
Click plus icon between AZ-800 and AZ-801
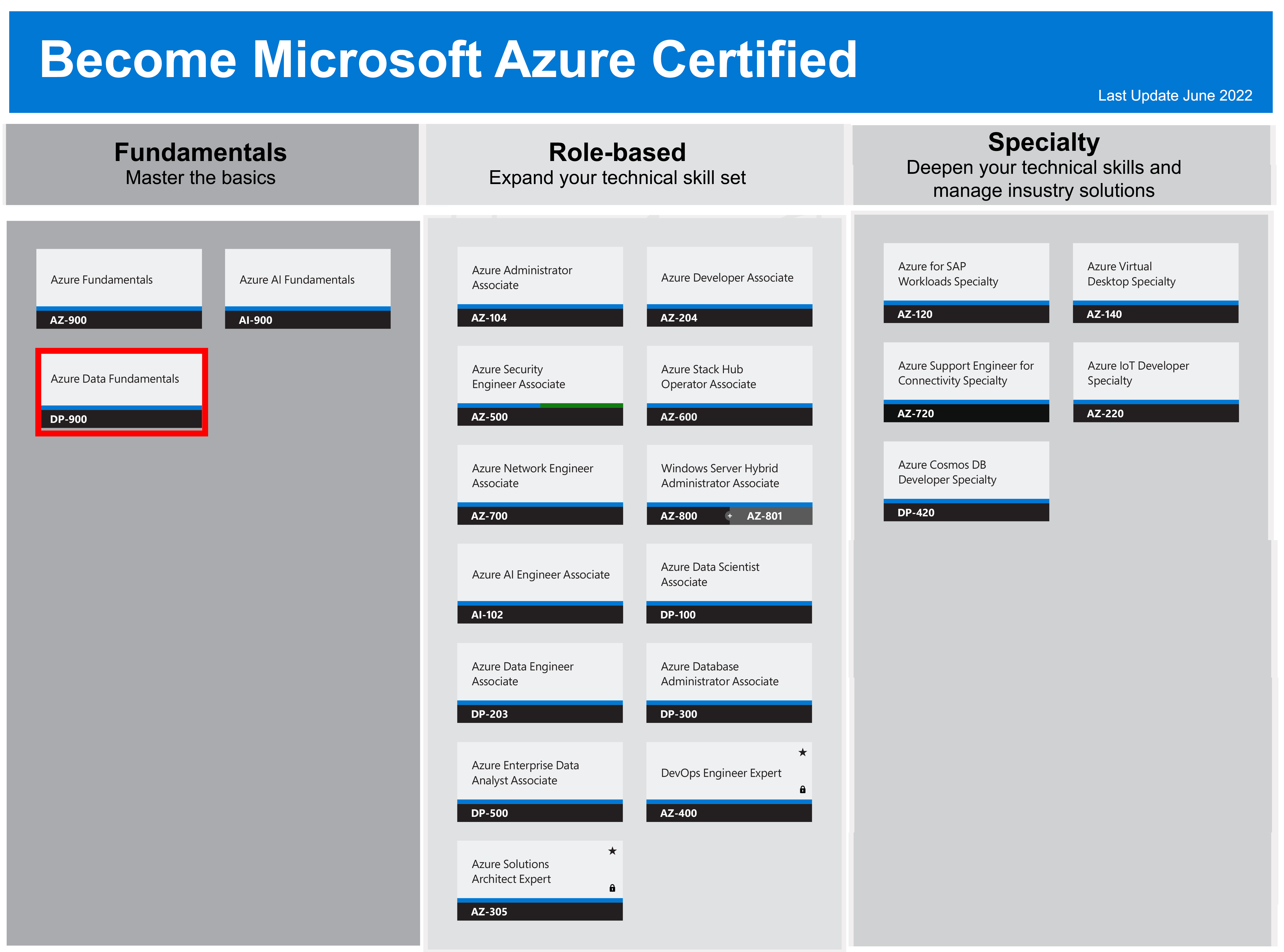[x=730, y=516]
